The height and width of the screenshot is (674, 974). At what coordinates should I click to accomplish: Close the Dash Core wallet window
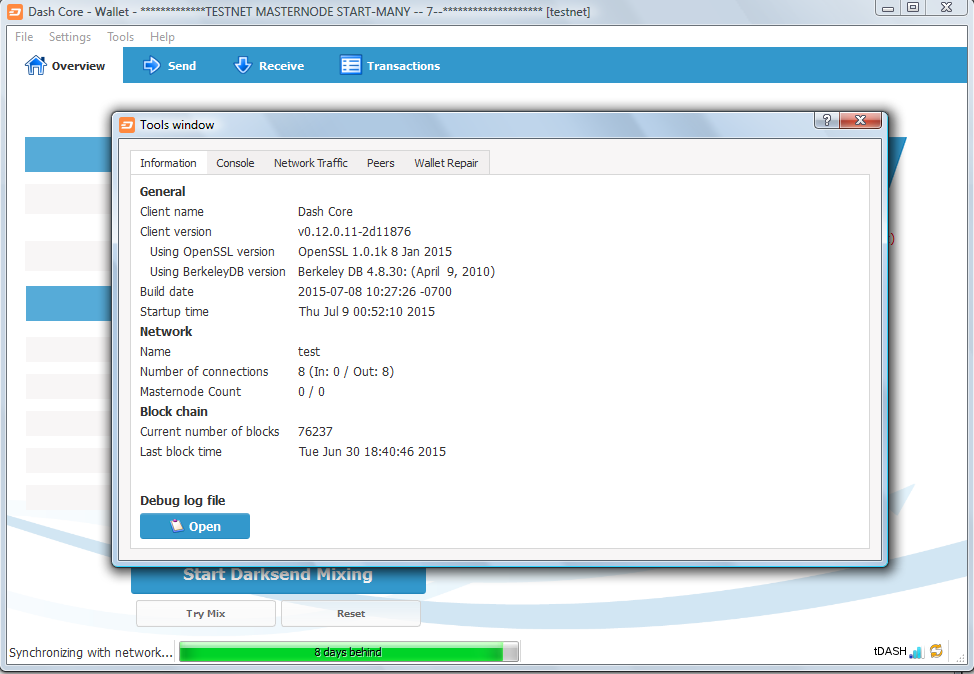click(947, 7)
